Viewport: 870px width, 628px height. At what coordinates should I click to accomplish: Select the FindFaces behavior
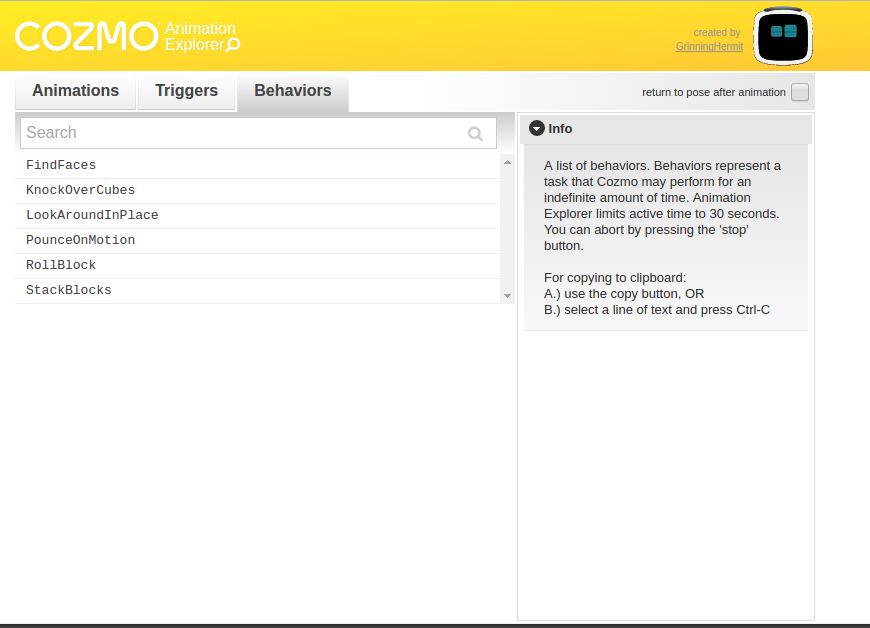coord(61,165)
